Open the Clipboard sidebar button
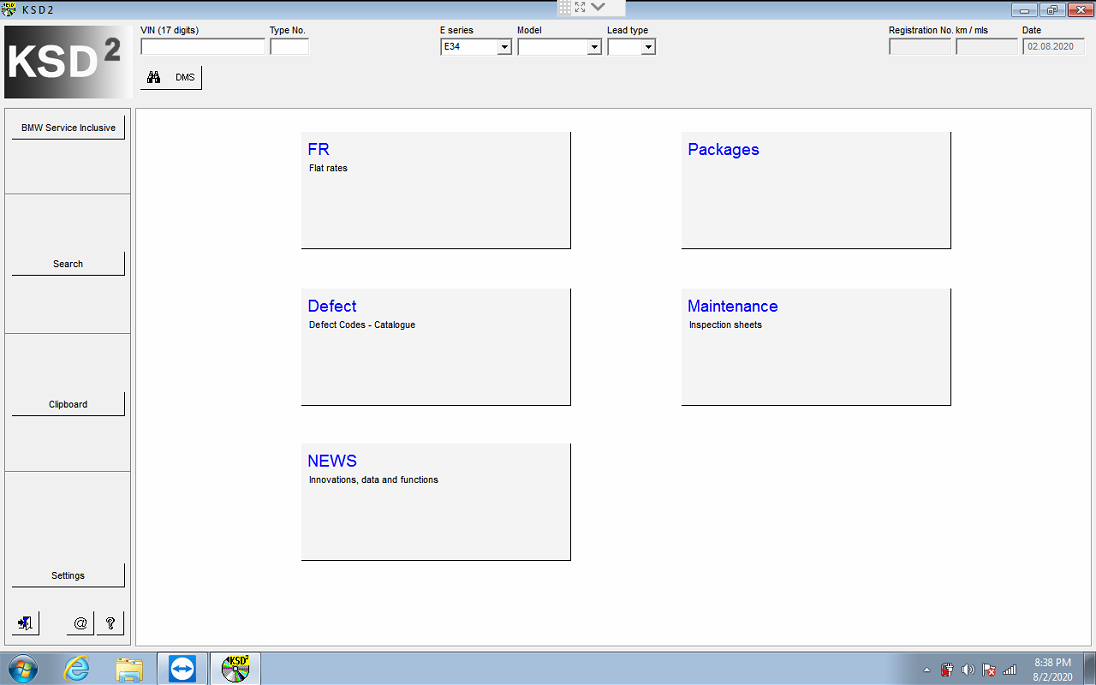The height and width of the screenshot is (685, 1096). click(68, 404)
